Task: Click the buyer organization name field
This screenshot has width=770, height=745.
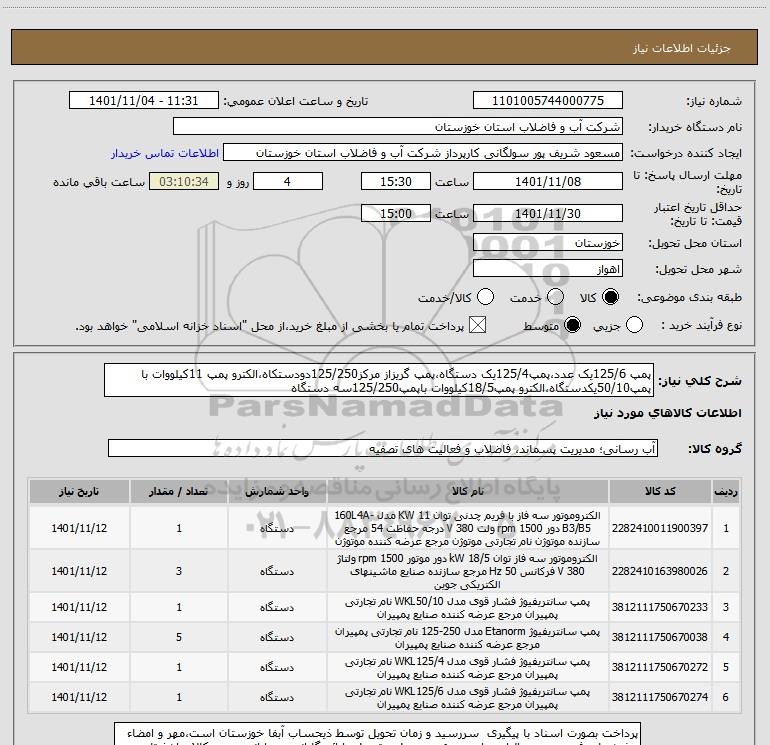Action: pos(398,127)
